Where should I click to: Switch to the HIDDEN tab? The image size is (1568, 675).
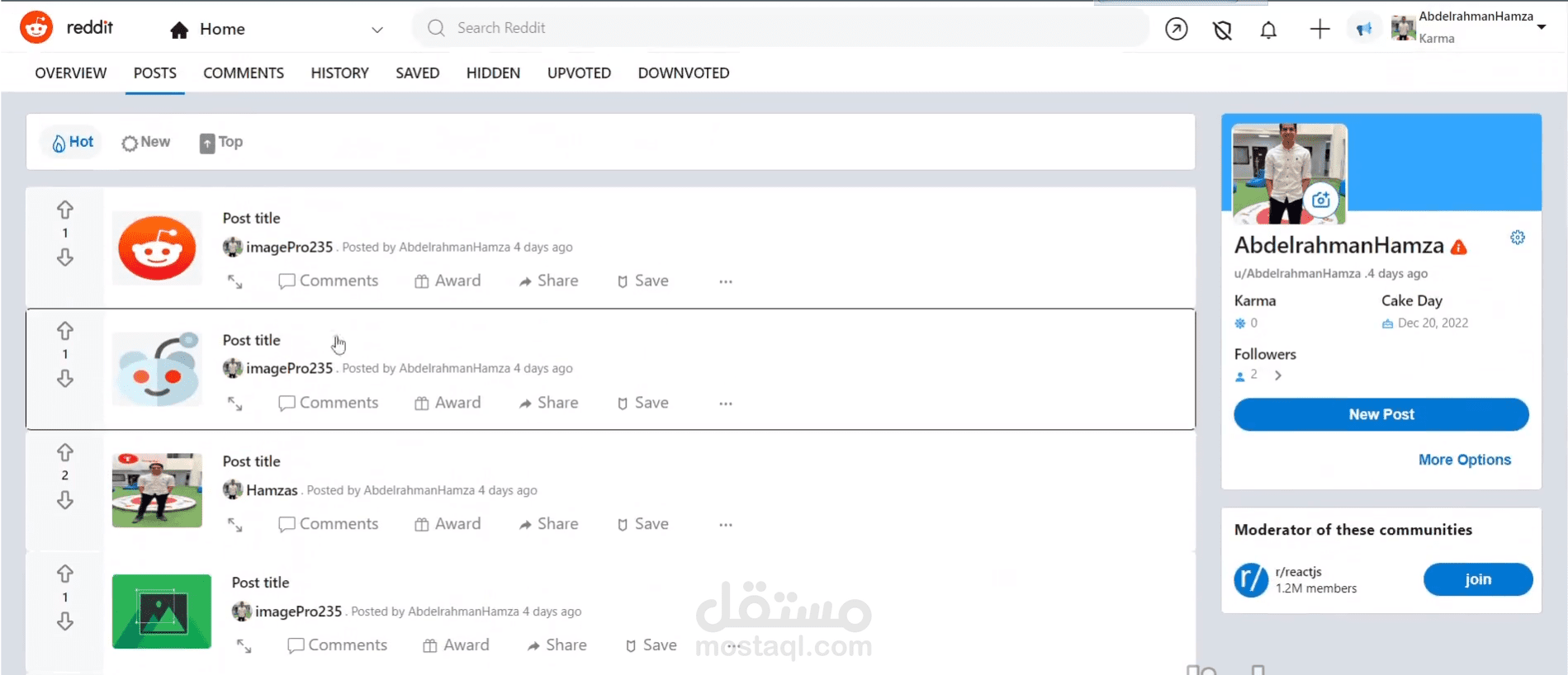click(493, 73)
